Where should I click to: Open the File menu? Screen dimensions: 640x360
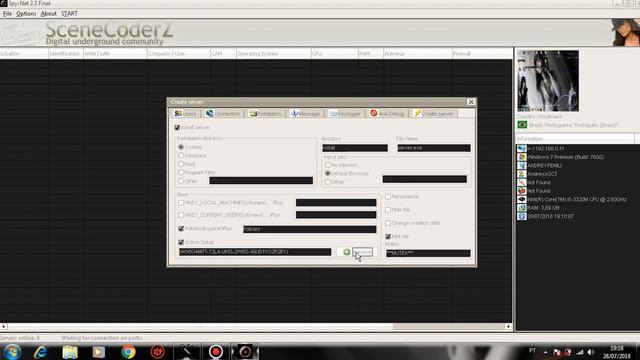[x=7, y=13]
